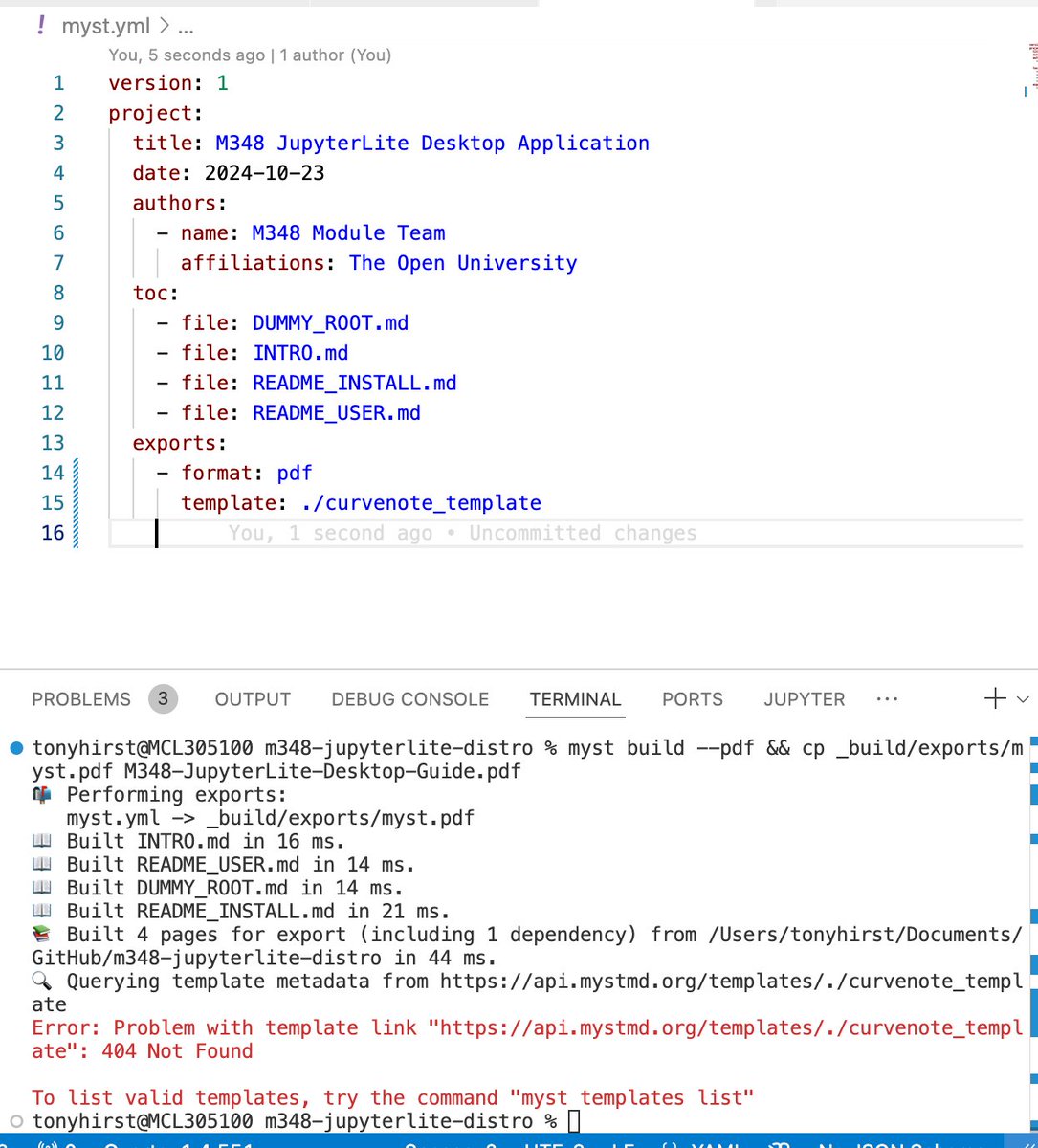Switch to the JUPYTER panel tab
This screenshot has width=1038, height=1148.
(805, 699)
